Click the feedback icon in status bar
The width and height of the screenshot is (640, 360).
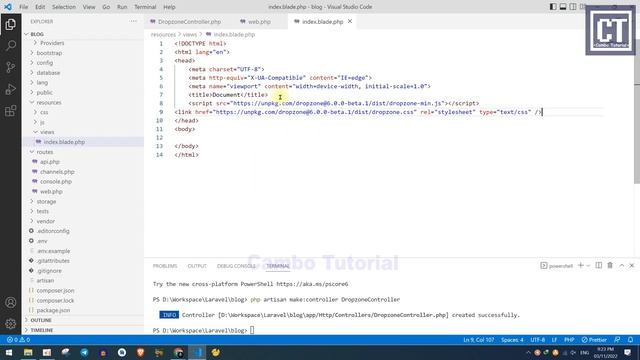tap(618, 340)
